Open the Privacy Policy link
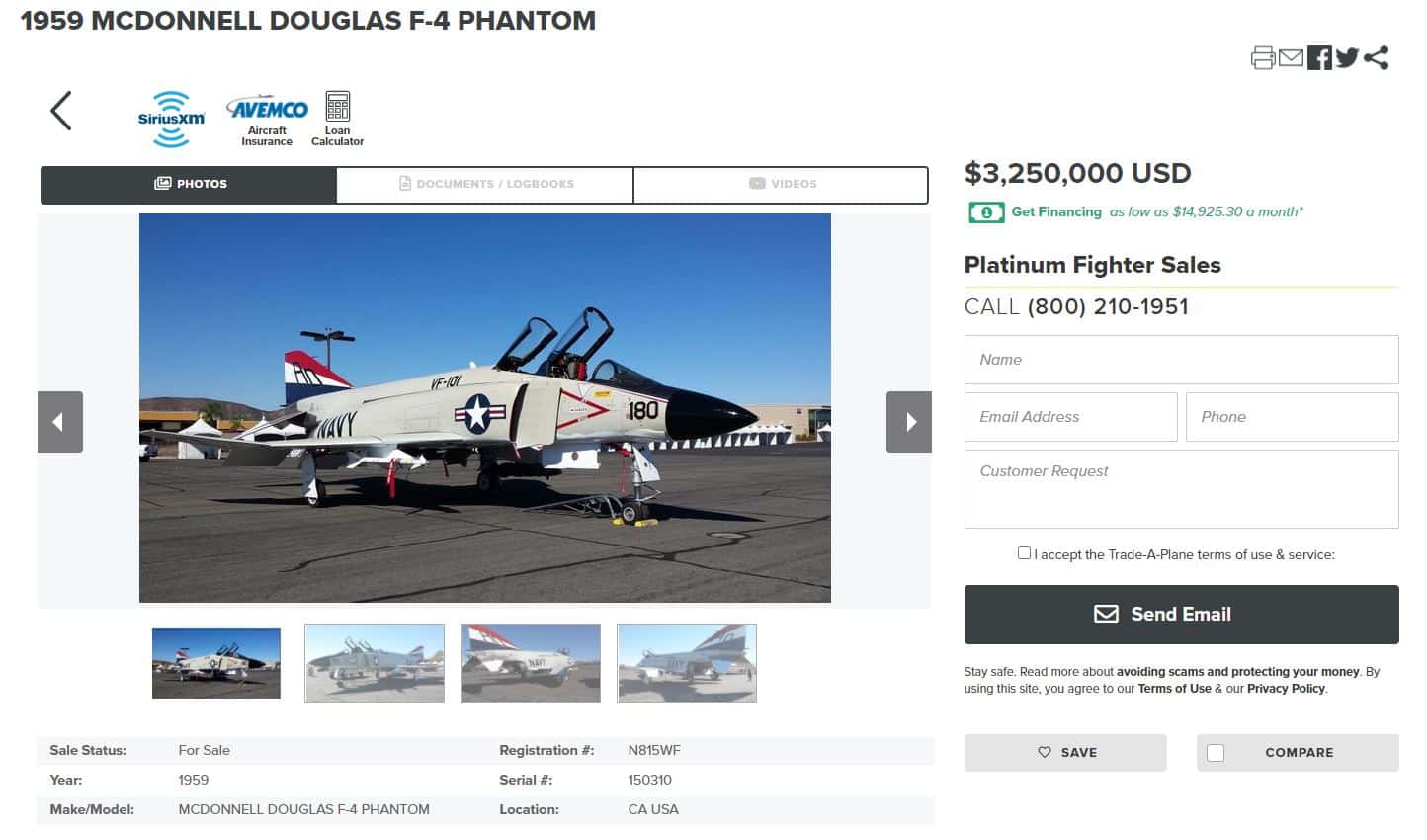1427x840 pixels. pyautogui.click(x=1286, y=688)
